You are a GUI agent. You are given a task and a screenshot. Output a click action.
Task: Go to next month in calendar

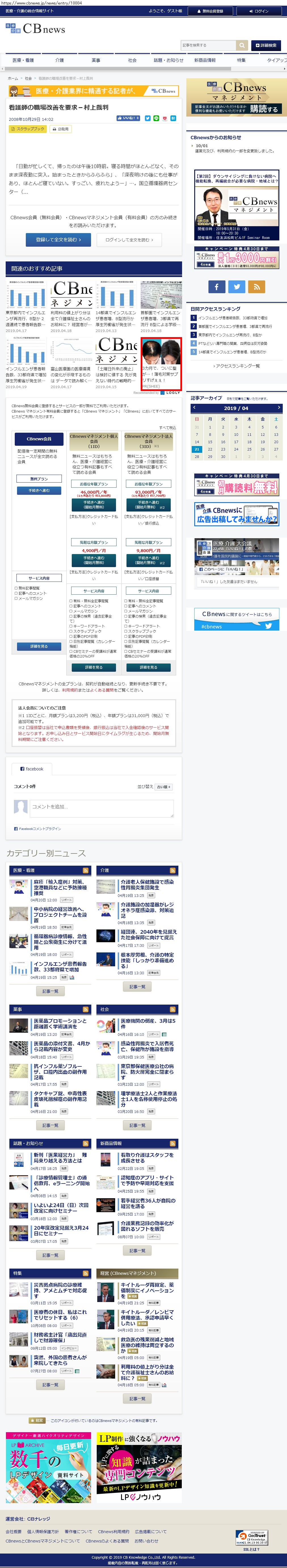[278, 408]
